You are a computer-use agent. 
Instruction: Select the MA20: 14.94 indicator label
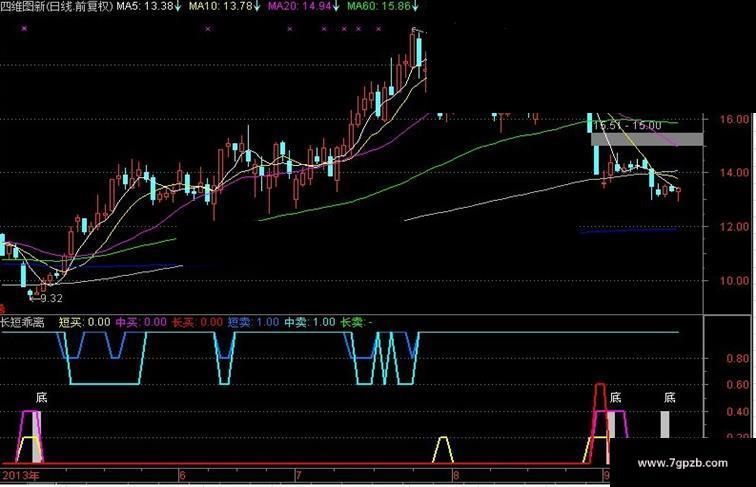299,6
